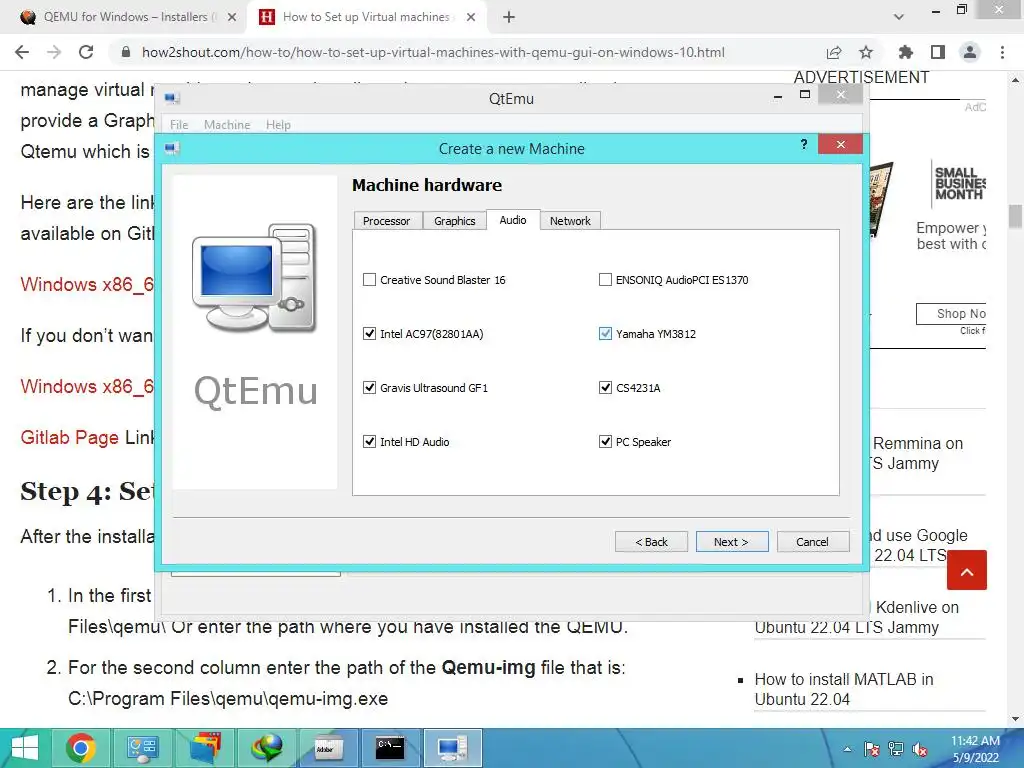Open Command Prompt taskbar icon
This screenshot has width=1024, height=768.
[x=390, y=748]
